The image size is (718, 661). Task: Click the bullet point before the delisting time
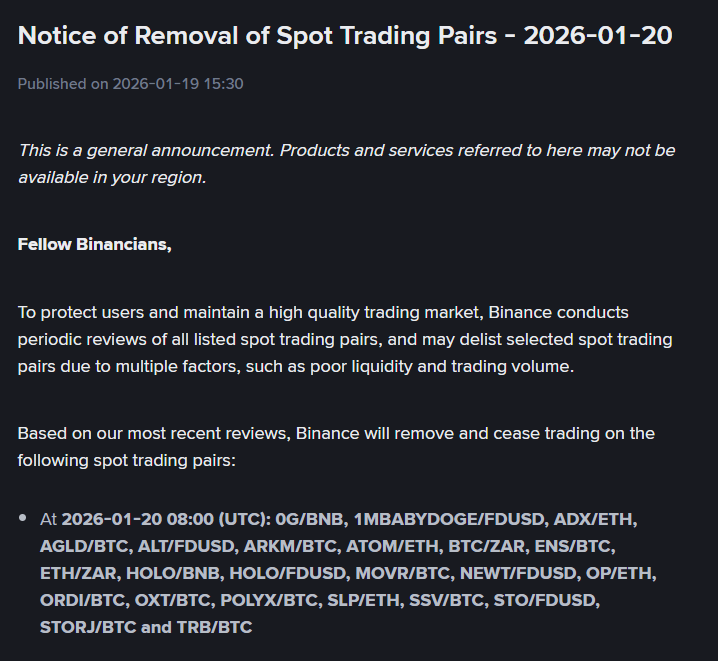coord(23,518)
